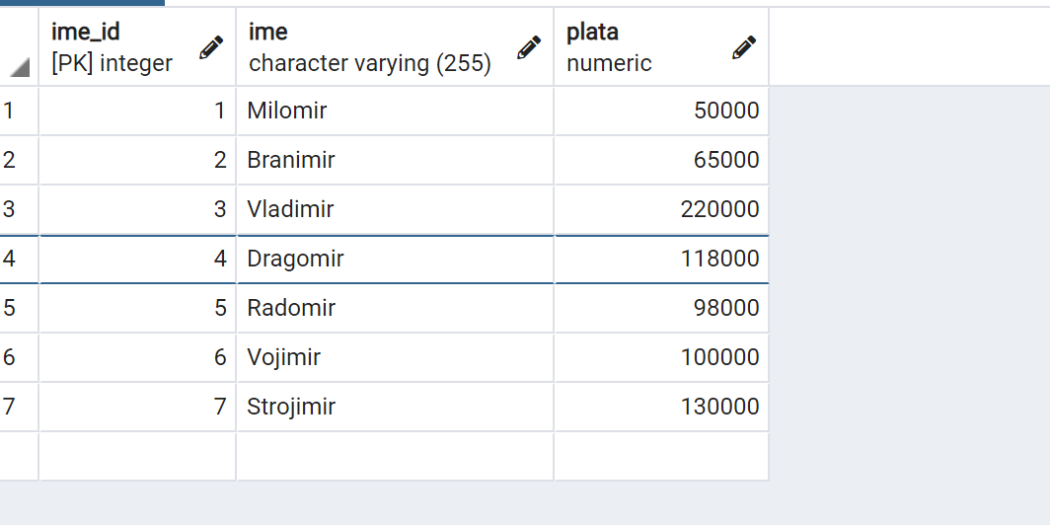Click the plata cell with 98000
The height and width of the screenshot is (525, 1050).
pos(662,308)
